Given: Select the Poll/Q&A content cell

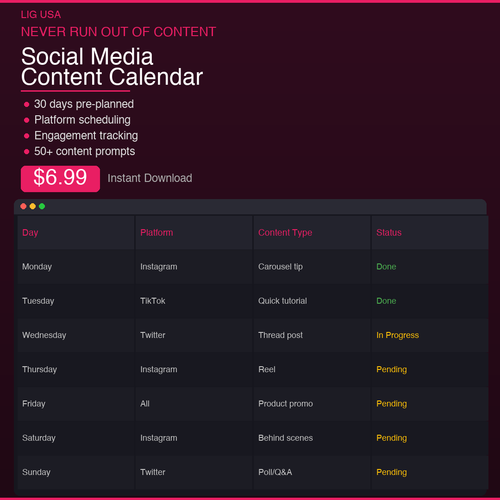Looking at the screenshot, I should coord(312,472).
